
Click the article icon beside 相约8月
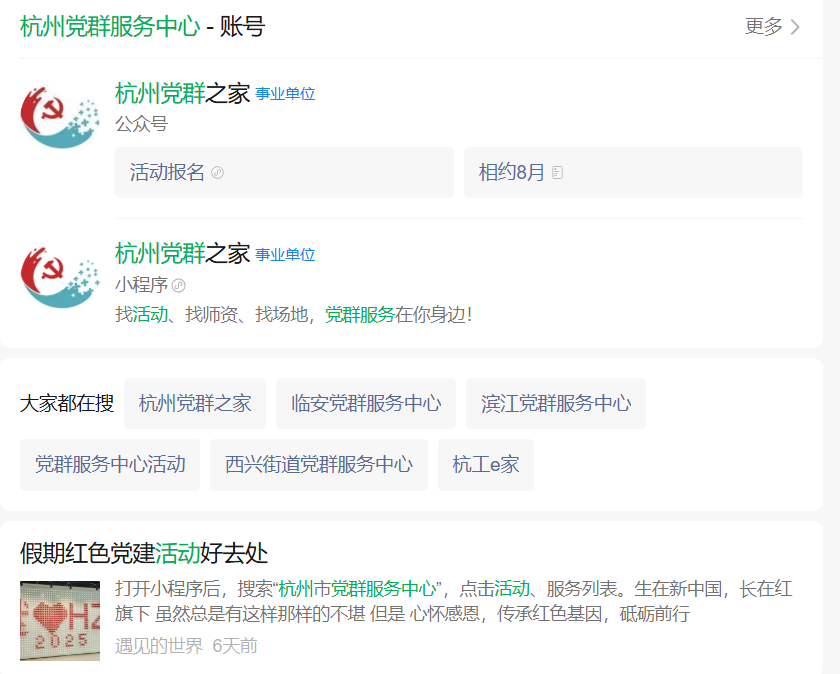coord(557,173)
